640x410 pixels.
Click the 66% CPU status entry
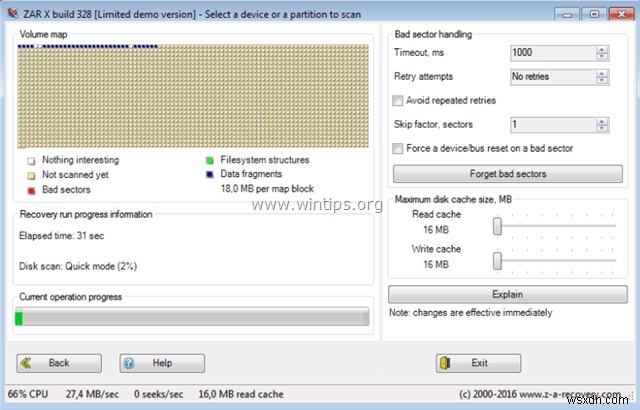coord(28,394)
